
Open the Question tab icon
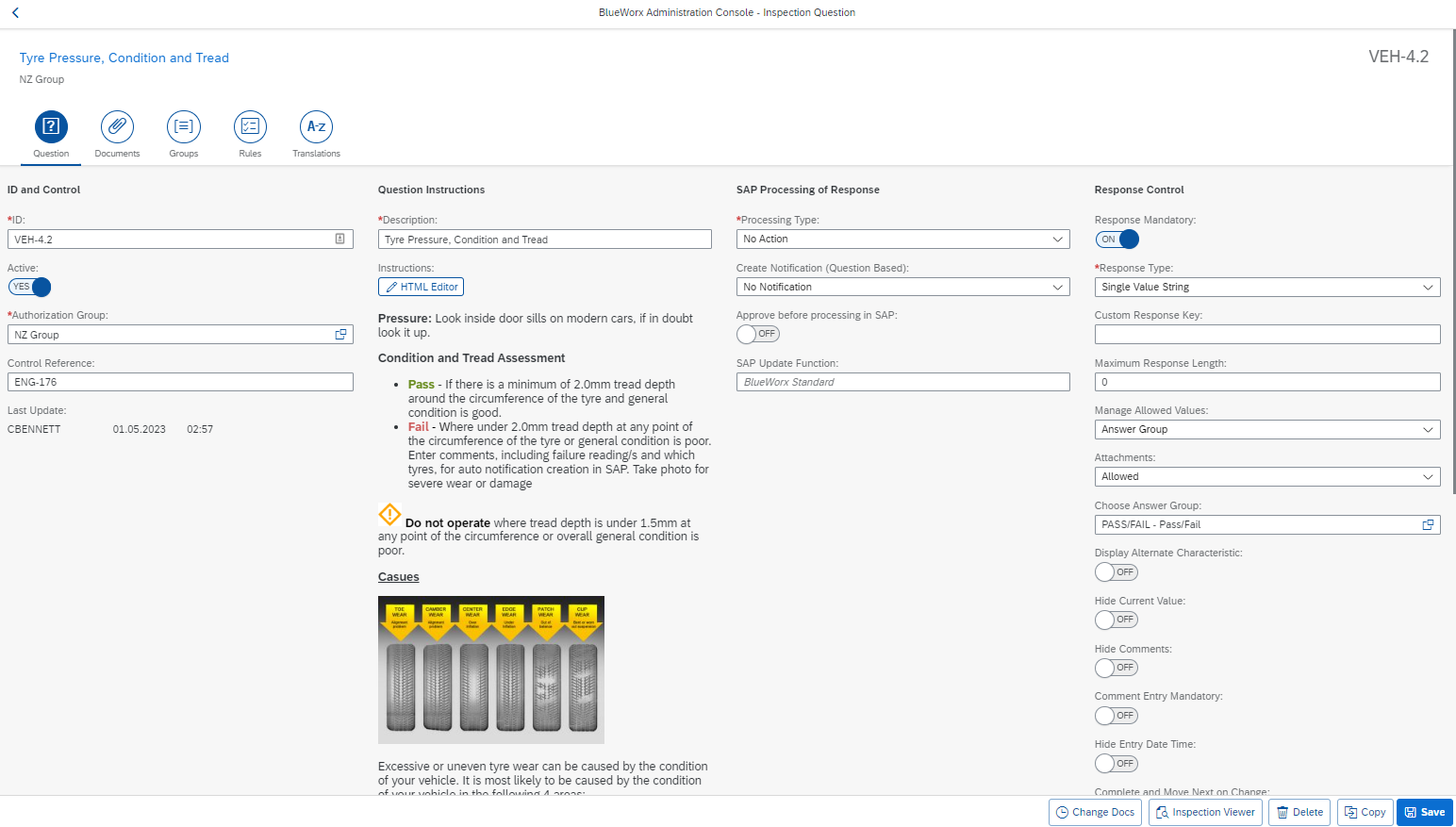51,126
